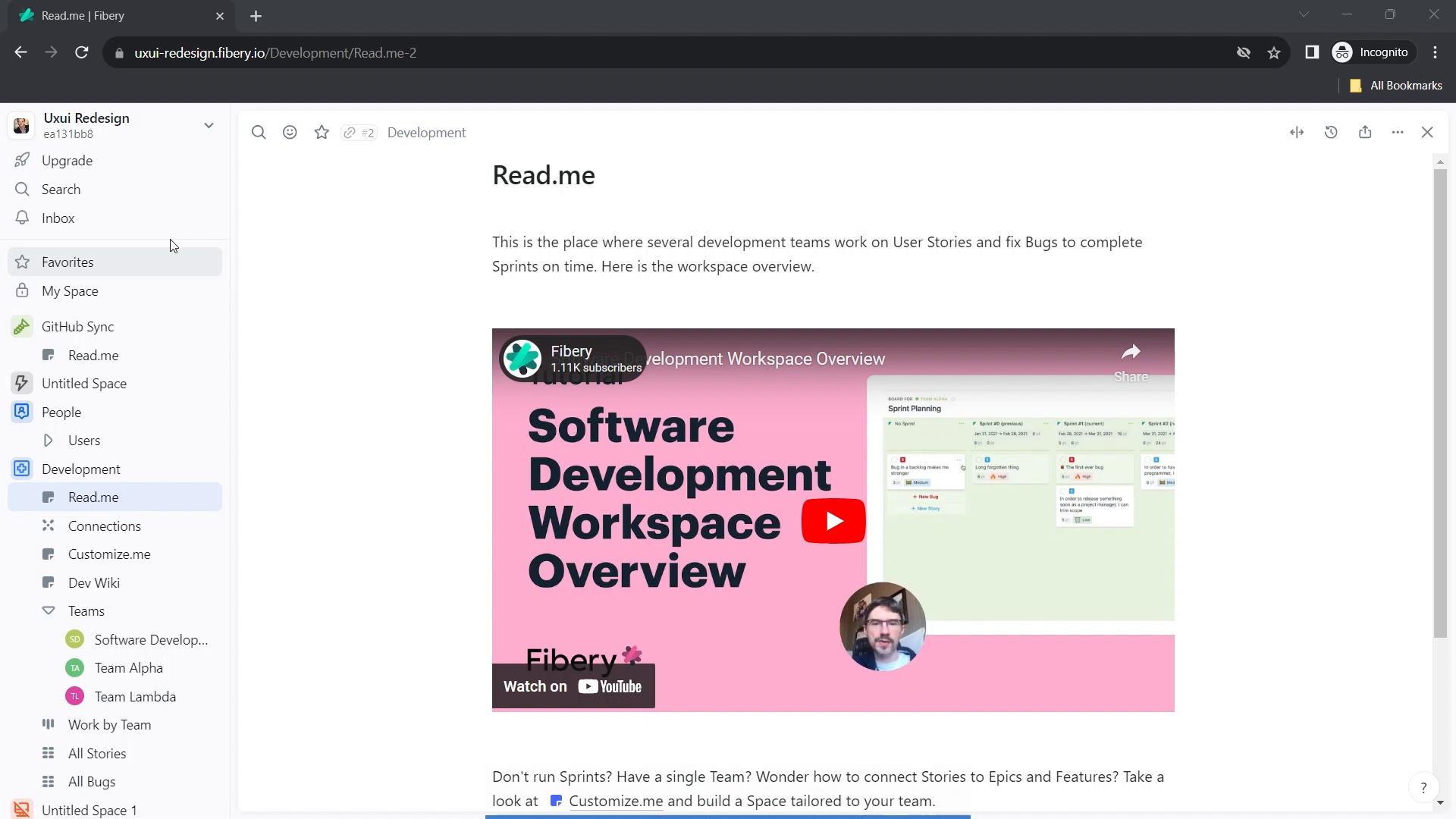
Task: Select All Stories item in sidebar
Action: tap(97, 753)
